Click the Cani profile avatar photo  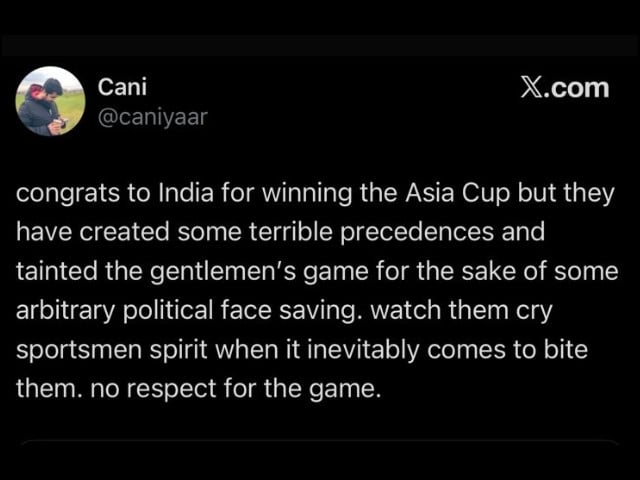50,101
